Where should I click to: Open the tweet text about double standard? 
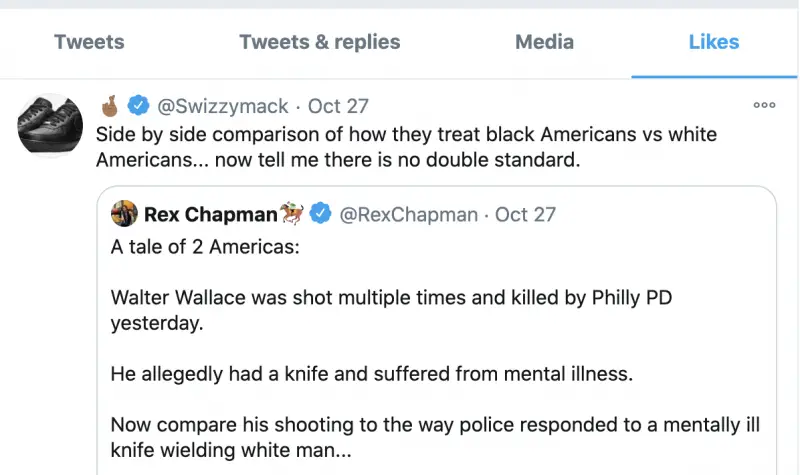(x=407, y=146)
